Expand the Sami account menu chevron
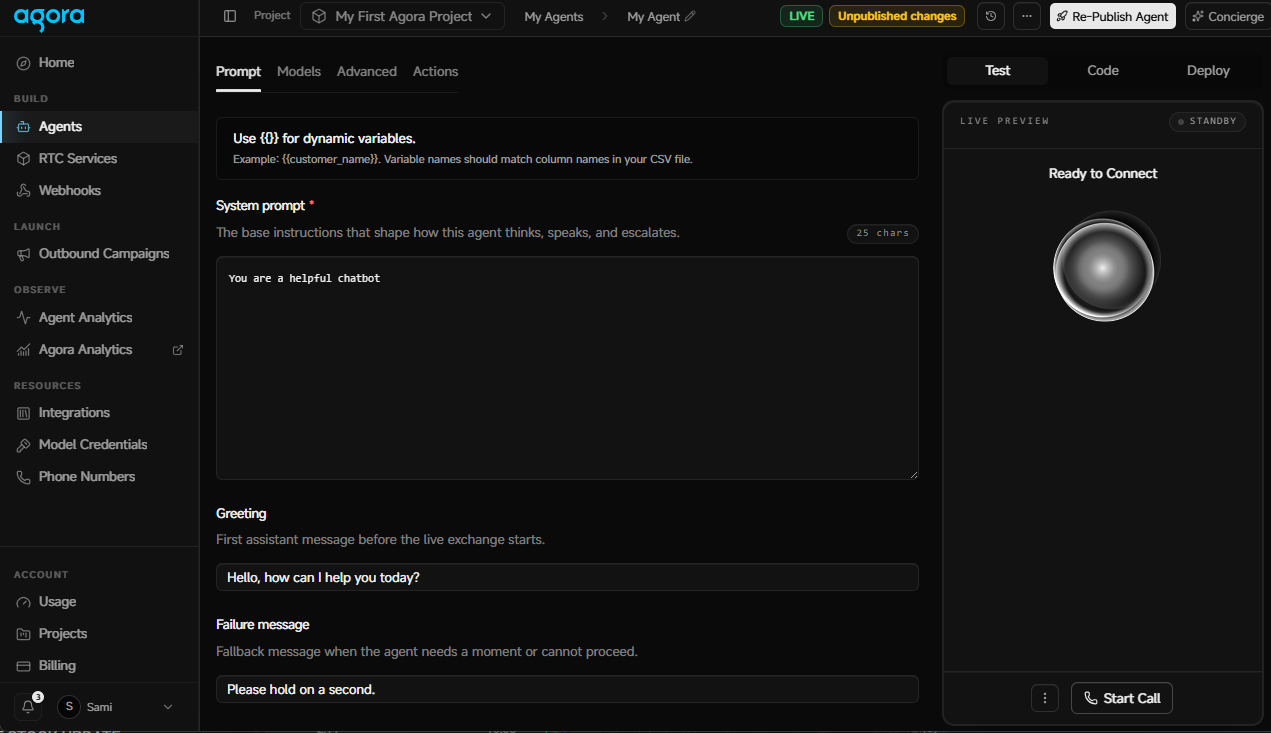The width and height of the screenshot is (1271, 733). [168, 707]
